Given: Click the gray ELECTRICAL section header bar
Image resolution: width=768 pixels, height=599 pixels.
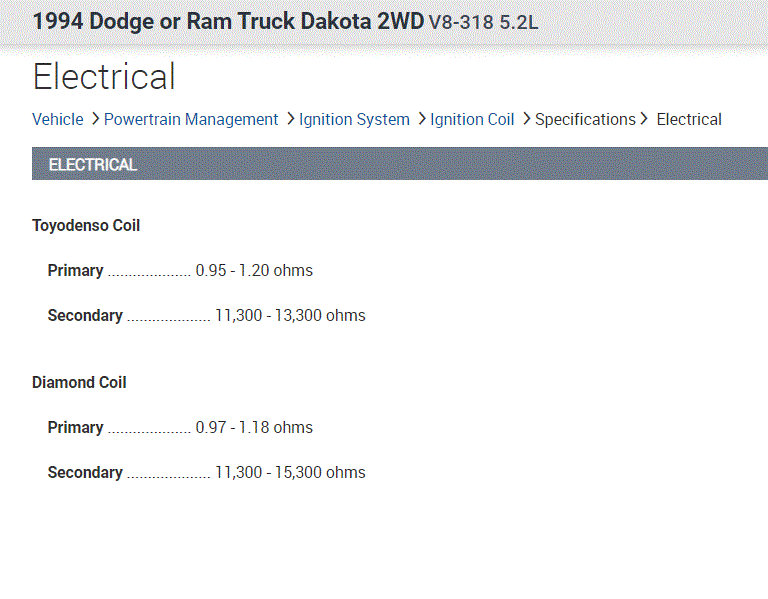Looking at the screenshot, I should click(x=400, y=164).
